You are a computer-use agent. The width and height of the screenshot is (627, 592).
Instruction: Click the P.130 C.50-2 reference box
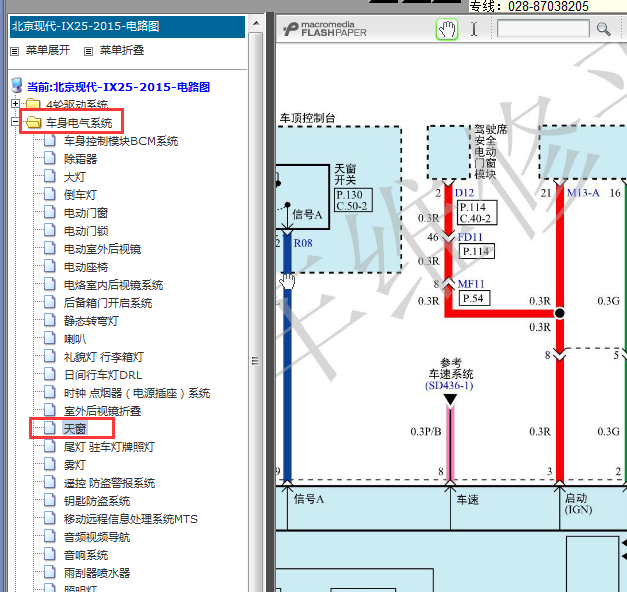pyautogui.click(x=353, y=200)
